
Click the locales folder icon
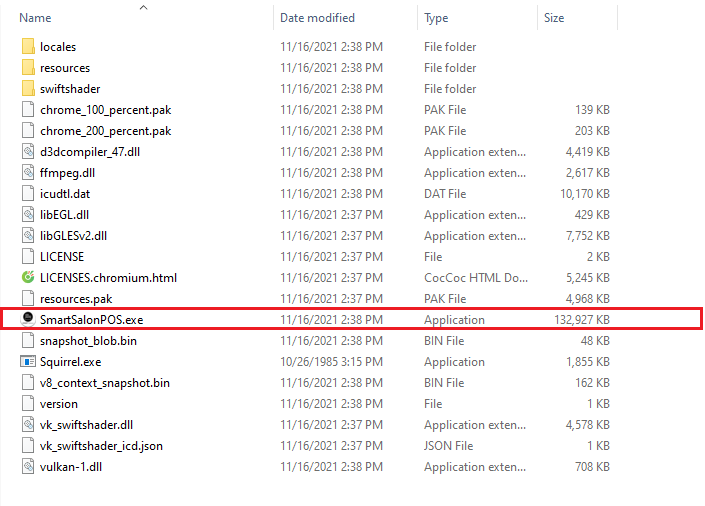pyautogui.click(x=28, y=46)
